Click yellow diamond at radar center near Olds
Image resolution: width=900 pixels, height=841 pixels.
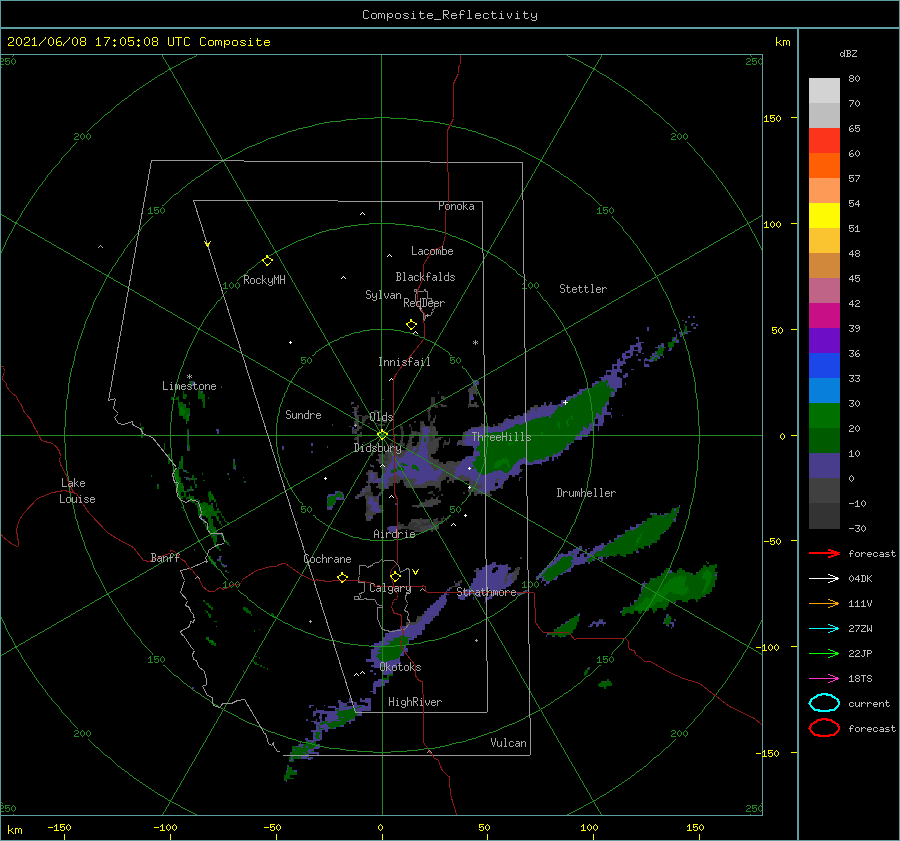click(x=382, y=435)
